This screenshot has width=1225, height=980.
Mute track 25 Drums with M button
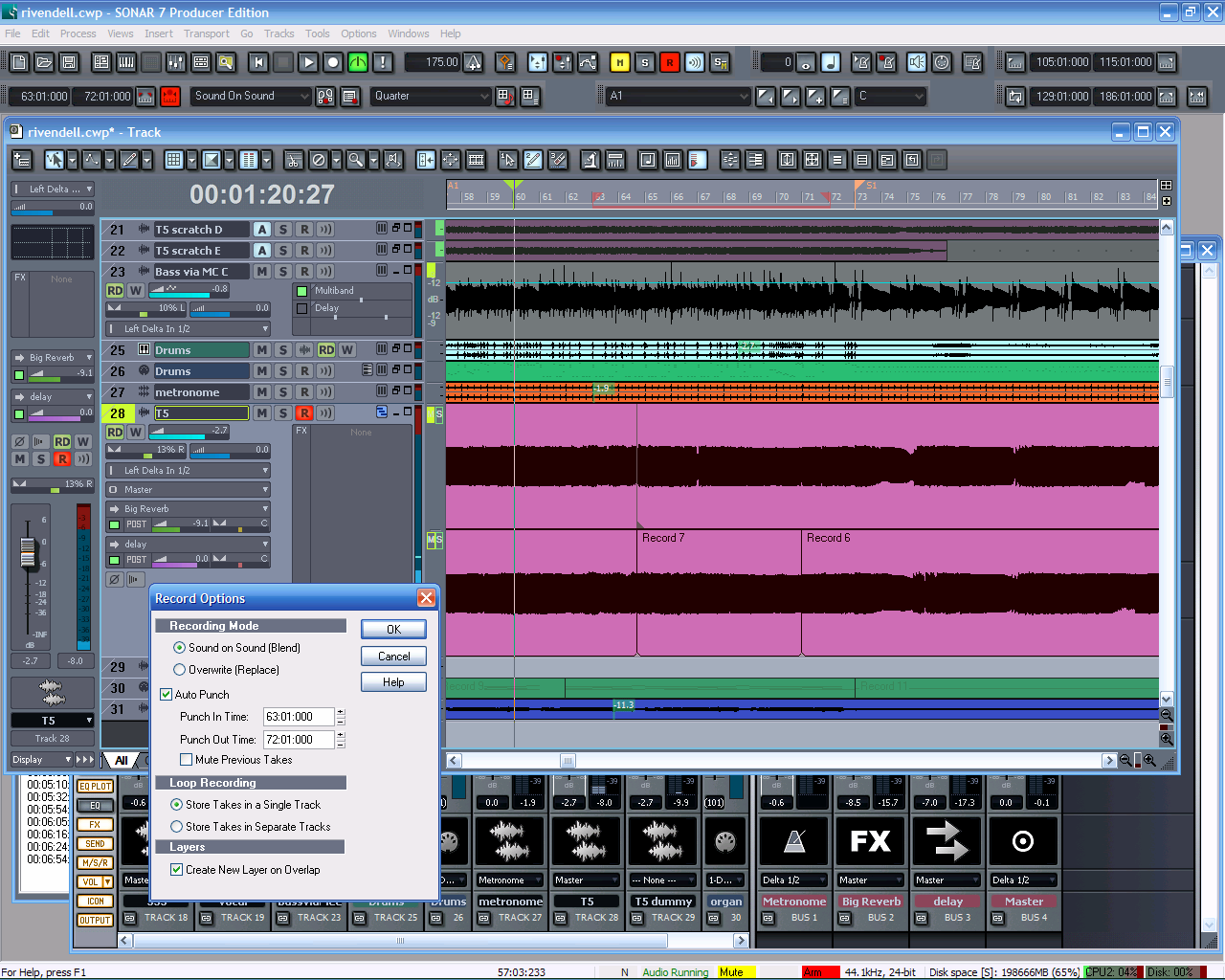click(x=261, y=350)
